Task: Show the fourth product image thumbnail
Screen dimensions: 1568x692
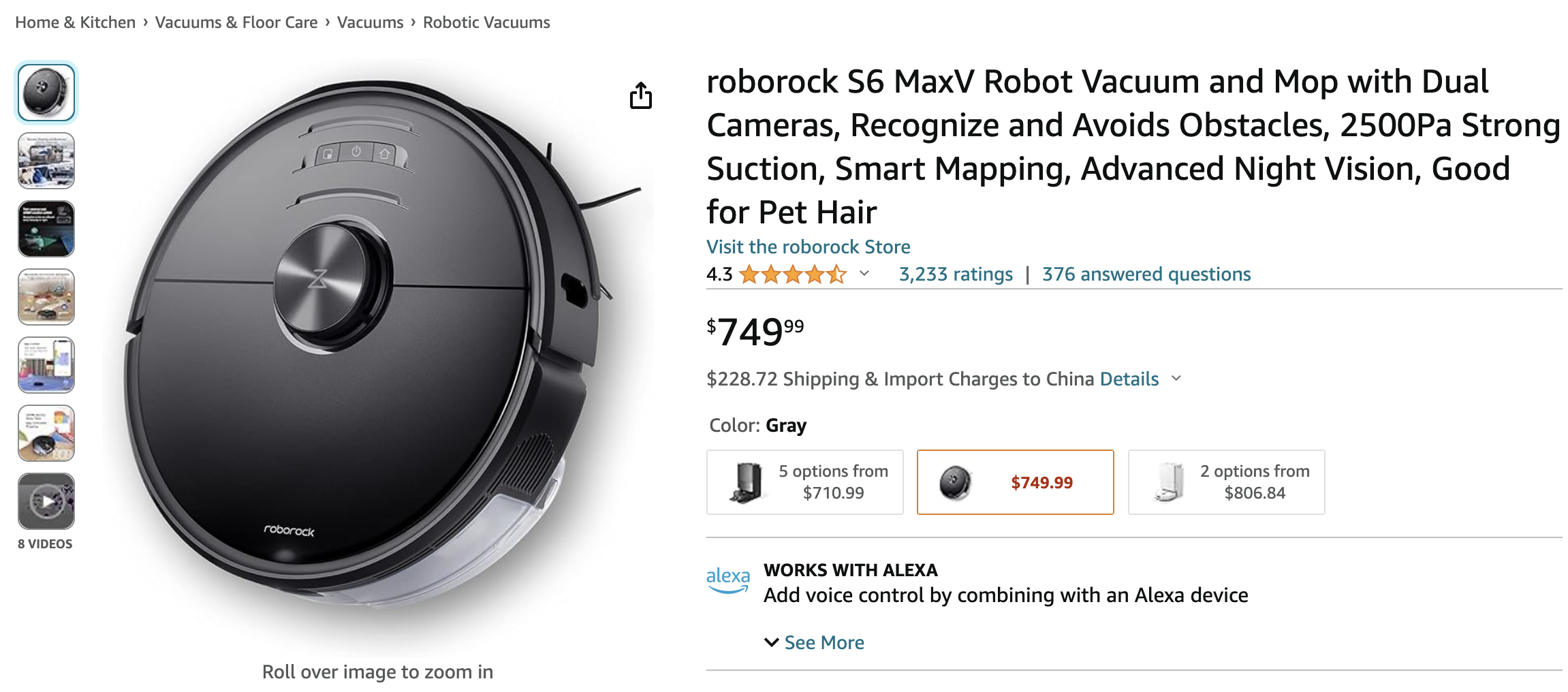Action: (46, 297)
